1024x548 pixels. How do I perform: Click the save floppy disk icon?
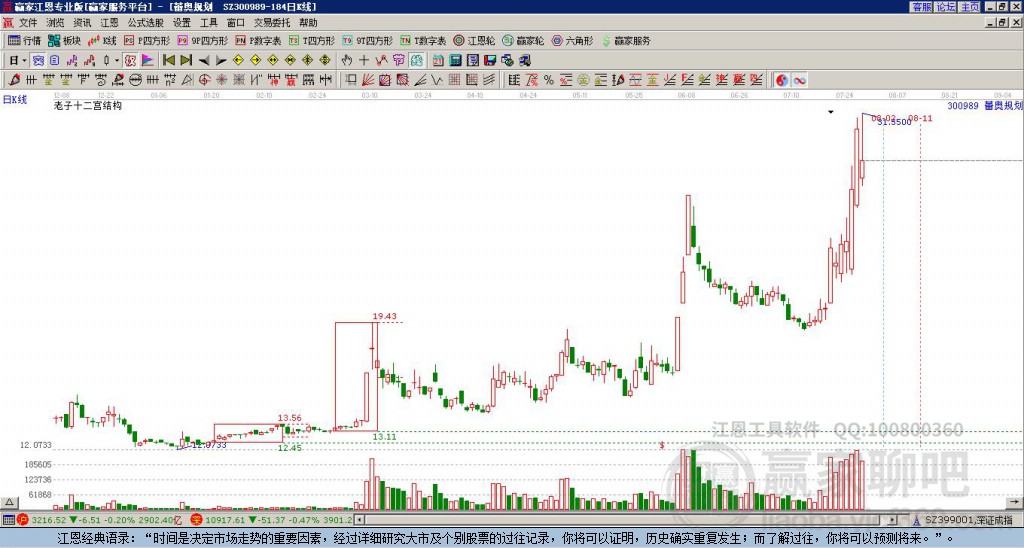[x=490, y=60]
